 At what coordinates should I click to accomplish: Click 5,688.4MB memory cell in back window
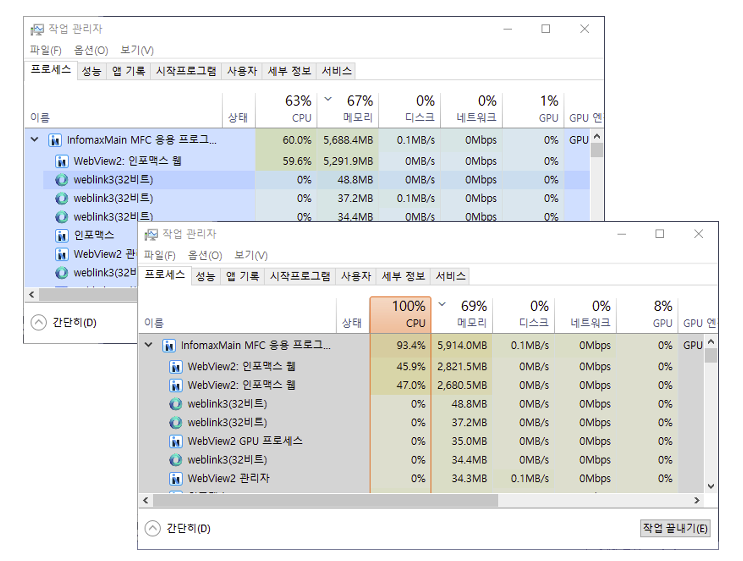tap(348, 140)
